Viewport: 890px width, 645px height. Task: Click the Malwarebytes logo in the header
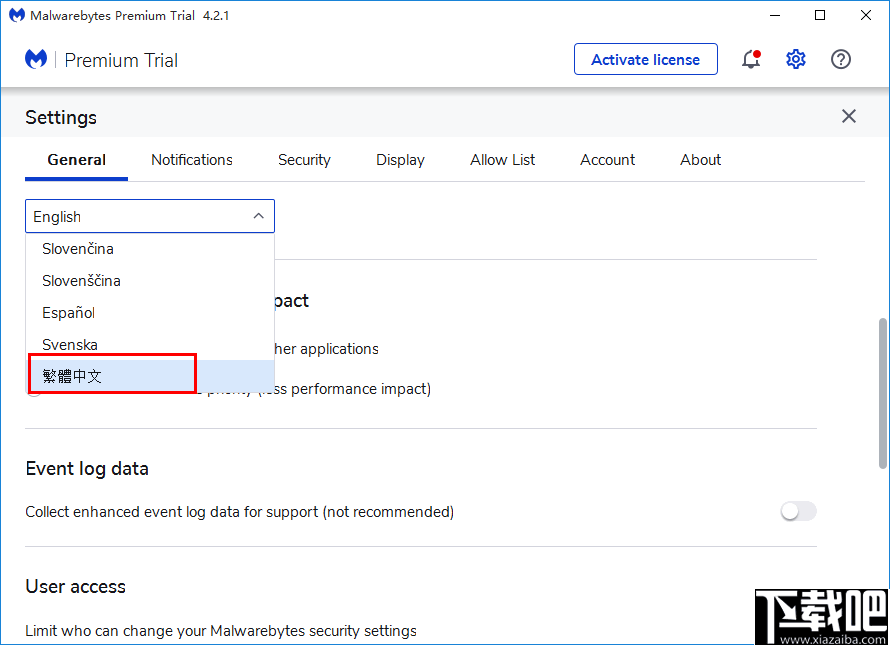[36, 59]
